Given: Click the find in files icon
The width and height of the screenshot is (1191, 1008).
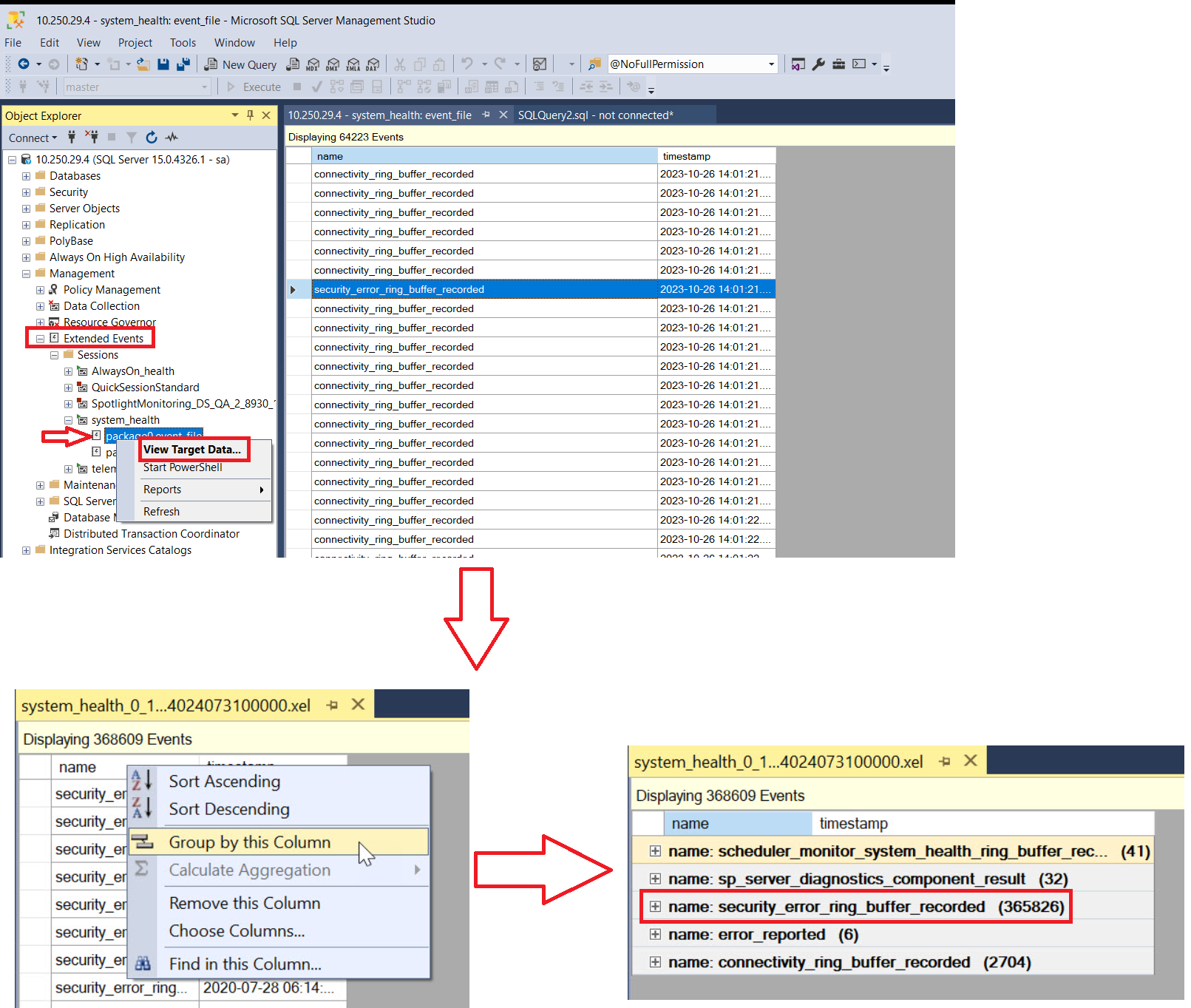Looking at the screenshot, I should click(x=594, y=64).
